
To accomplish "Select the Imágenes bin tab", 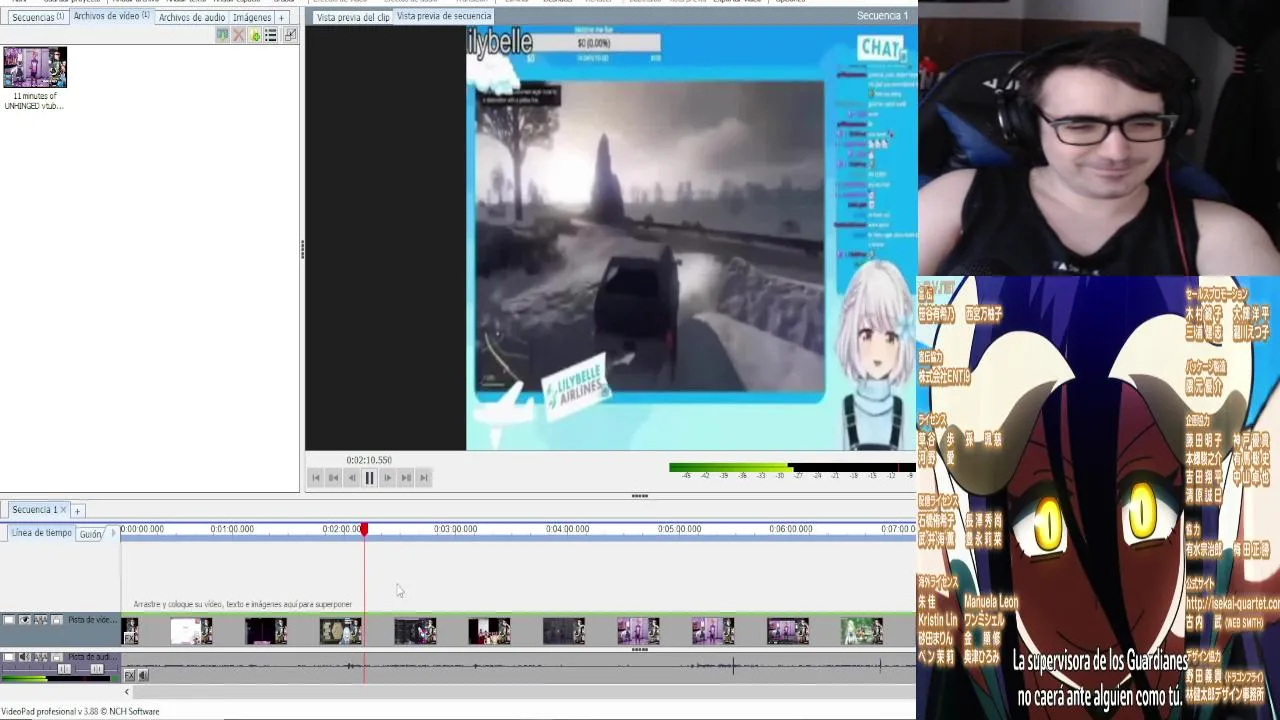I will tap(252, 17).
